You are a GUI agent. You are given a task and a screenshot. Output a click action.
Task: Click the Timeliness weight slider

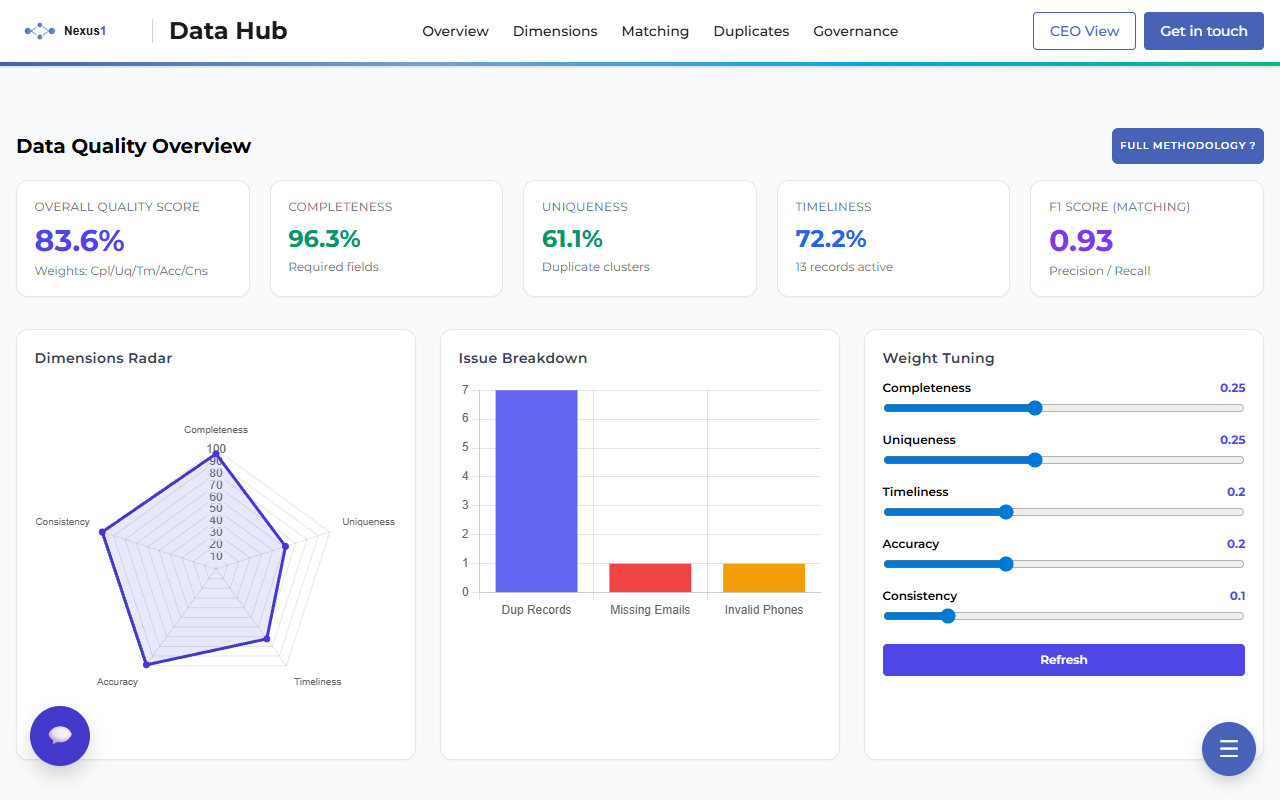tap(1005, 511)
